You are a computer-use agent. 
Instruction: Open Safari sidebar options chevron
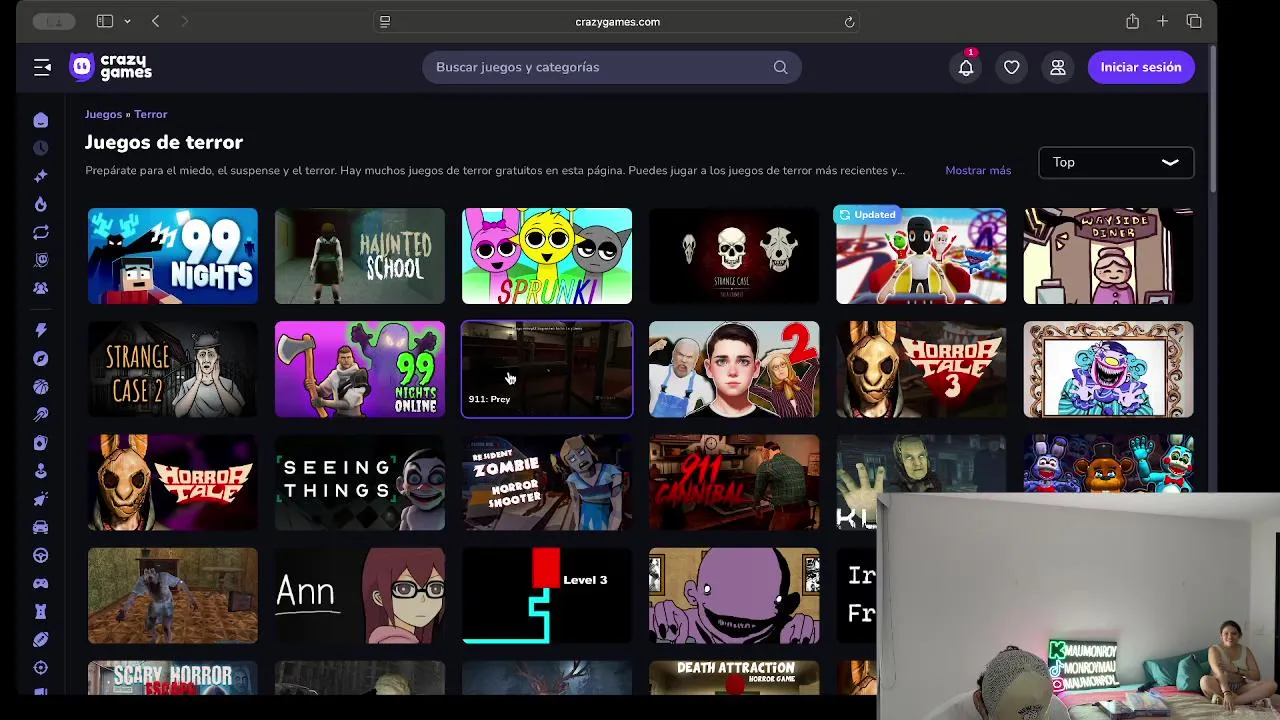tap(127, 21)
